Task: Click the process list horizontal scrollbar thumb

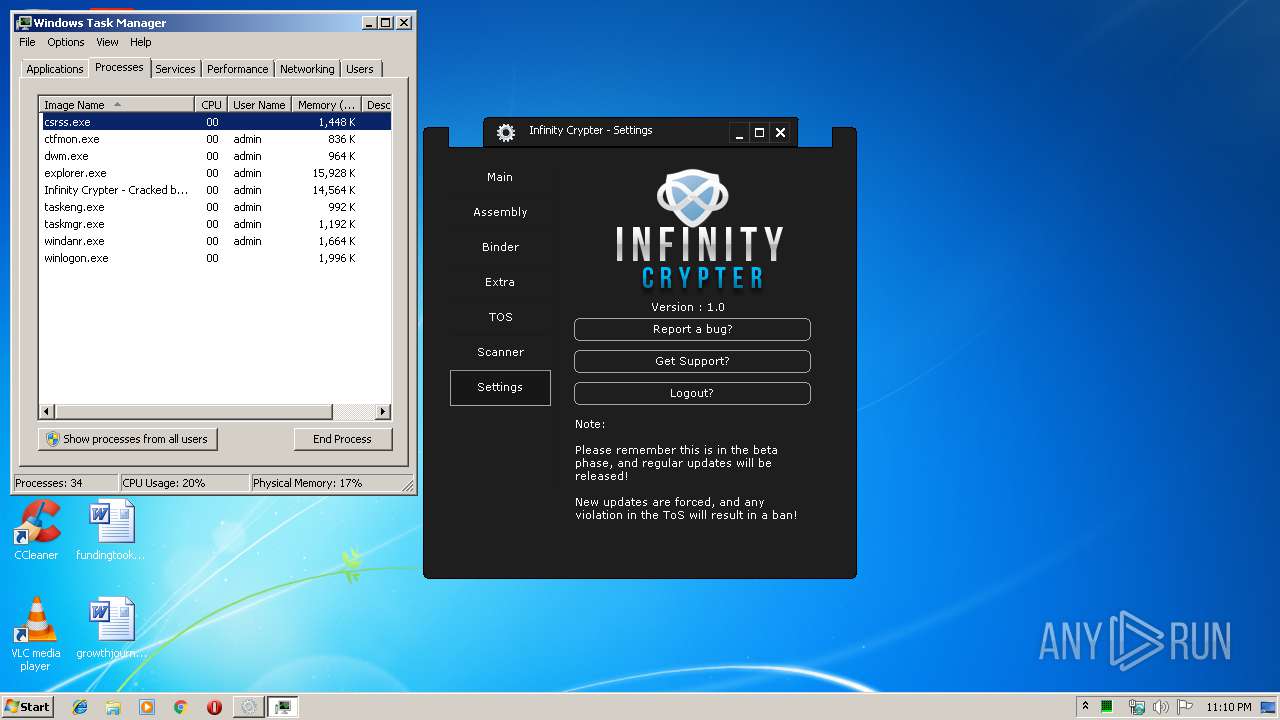Action: [193, 412]
